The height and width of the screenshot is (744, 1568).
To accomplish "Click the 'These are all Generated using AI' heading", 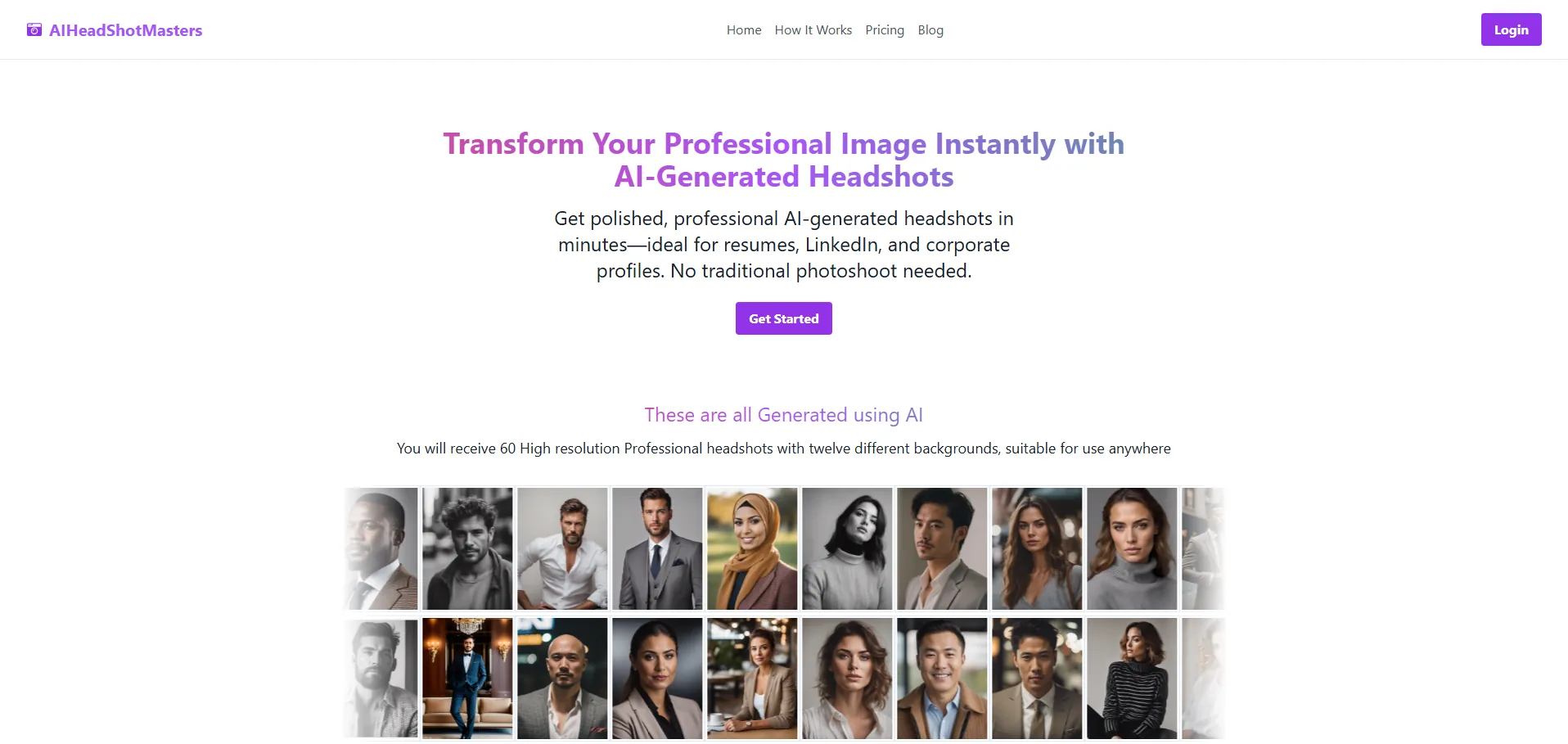I will coord(783,415).
